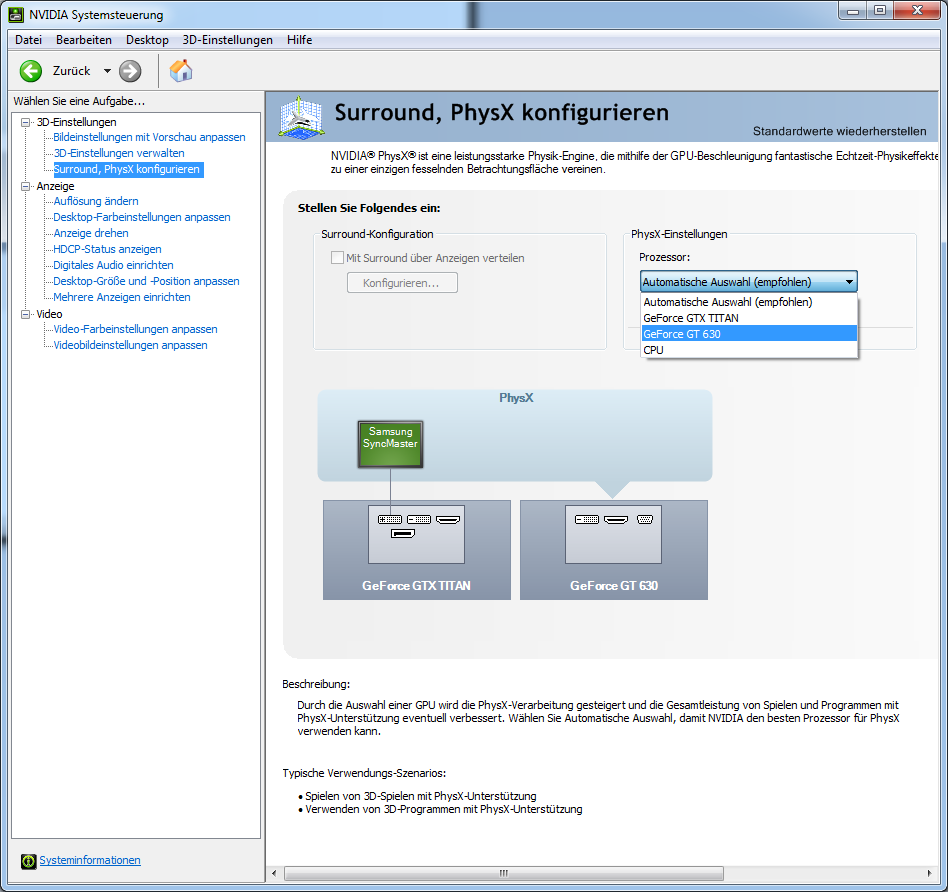The width and height of the screenshot is (948, 892).
Task: Open the Desktop menu
Action: (x=148, y=40)
